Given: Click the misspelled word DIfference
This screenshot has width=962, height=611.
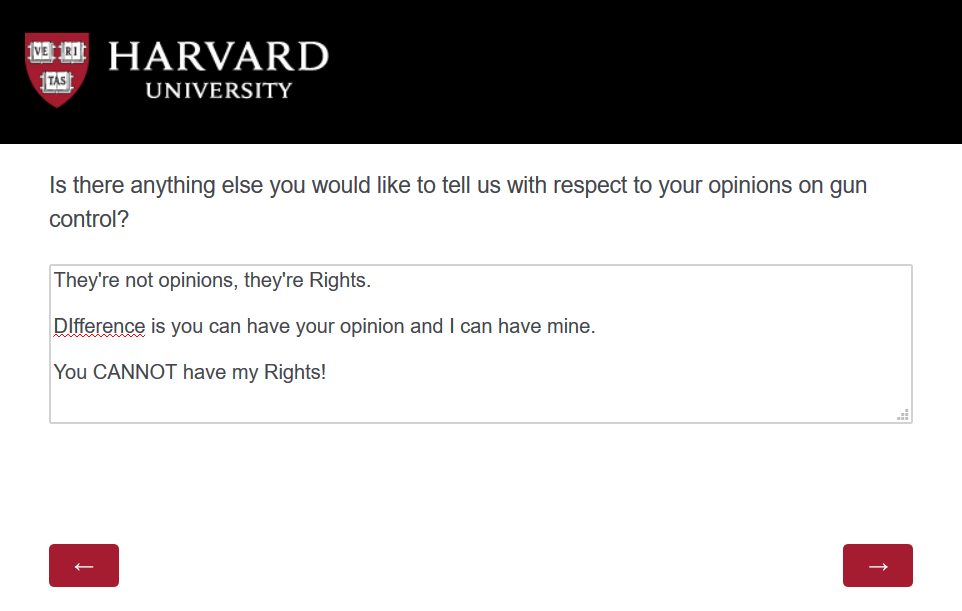Looking at the screenshot, I should point(99,326).
